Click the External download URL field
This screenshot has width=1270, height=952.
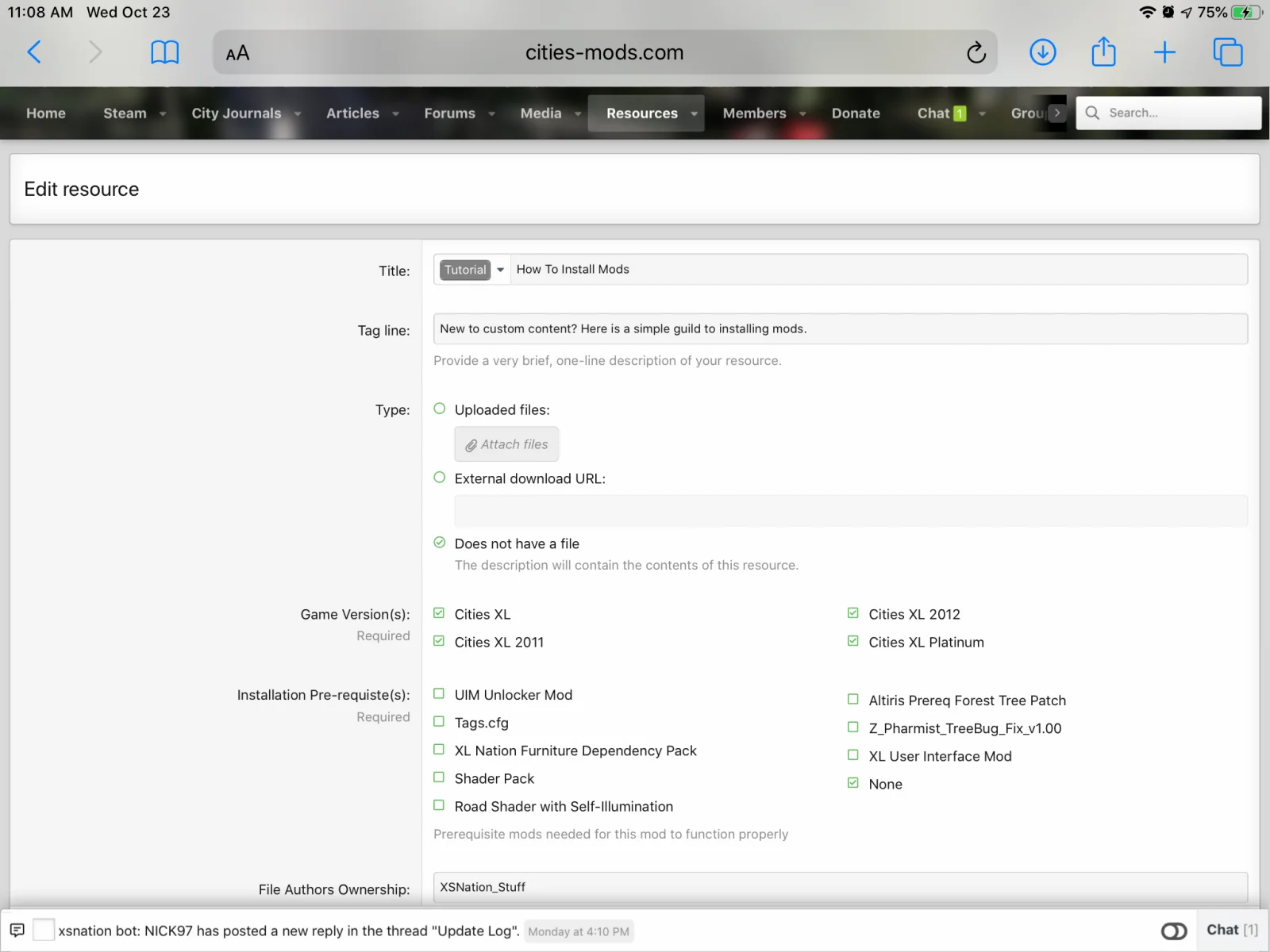(x=851, y=511)
